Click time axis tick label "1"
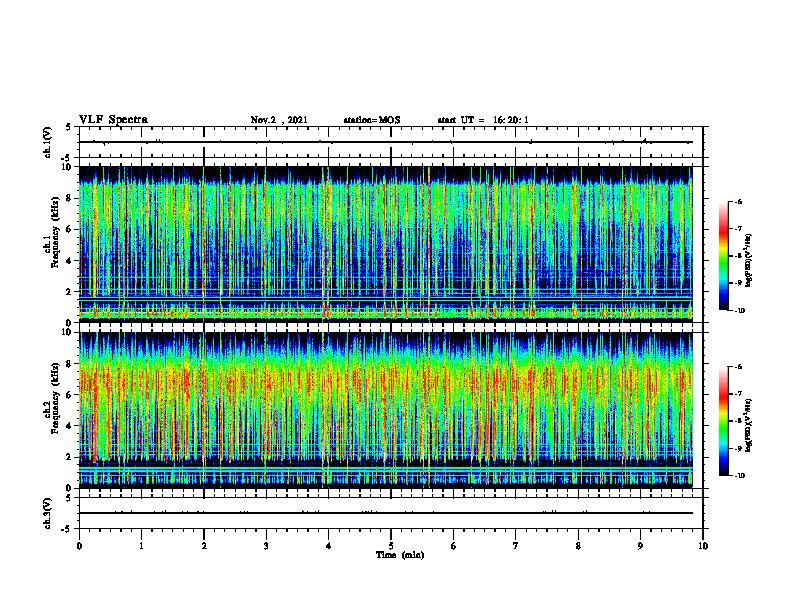This screenshot has height=612, width=792. (141, 546)
